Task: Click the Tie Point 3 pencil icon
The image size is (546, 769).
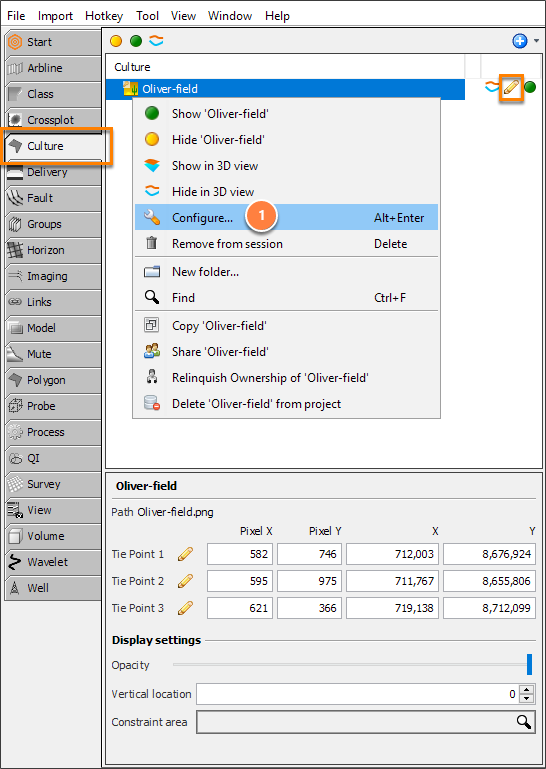Action: tap(185, 608)
